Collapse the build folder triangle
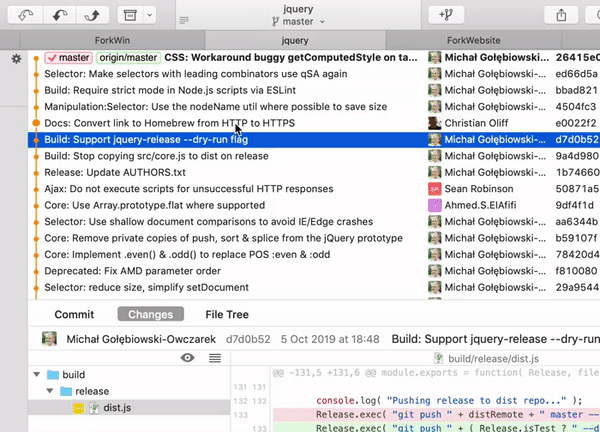 [x=37, y=375]
